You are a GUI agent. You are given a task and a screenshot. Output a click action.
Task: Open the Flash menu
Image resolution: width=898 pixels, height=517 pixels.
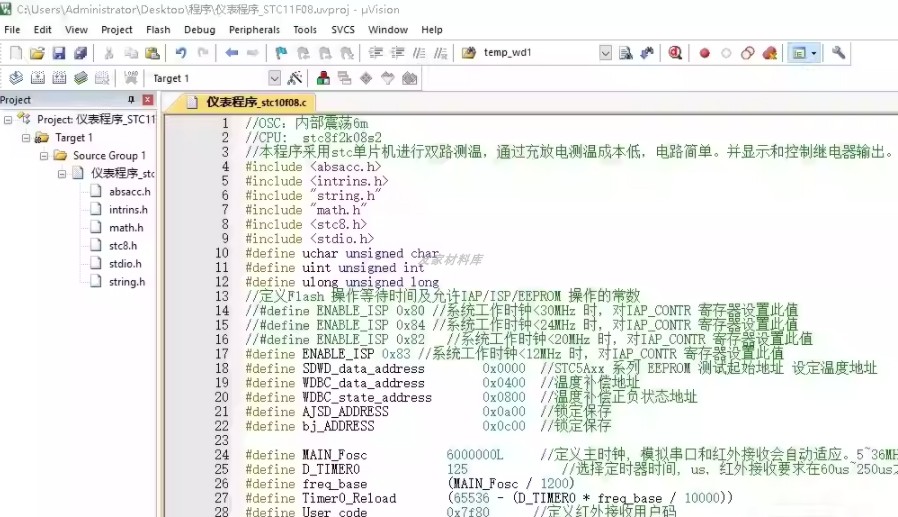tap(158, 30)
